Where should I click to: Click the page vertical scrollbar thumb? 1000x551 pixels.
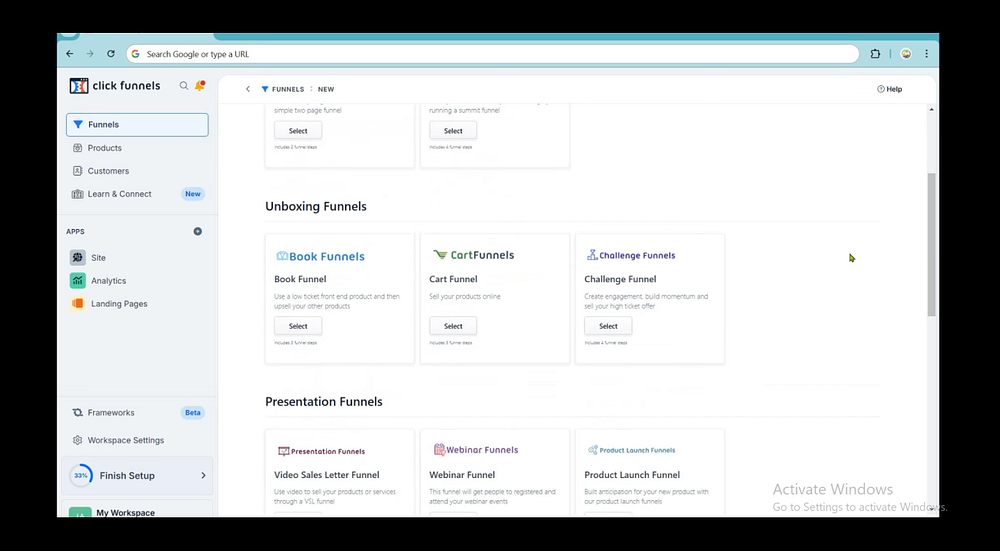[x=931, y=244]
